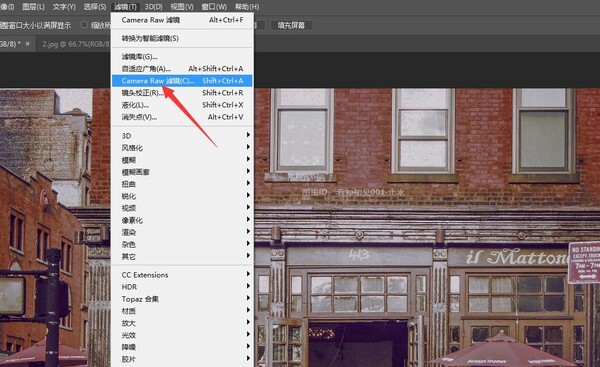Open the 3D(D) menu
This screenshot has height=367, width=600.
click(153, 7)
